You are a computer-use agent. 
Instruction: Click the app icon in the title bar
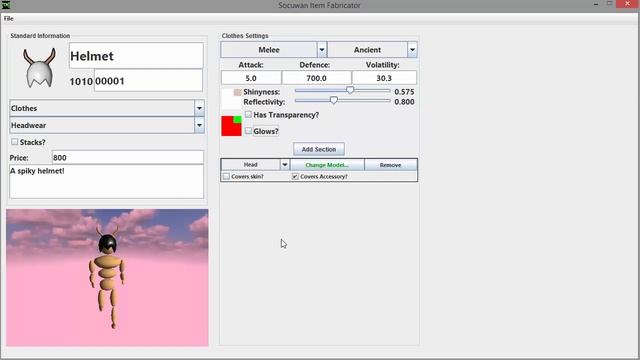click(6, 5)
